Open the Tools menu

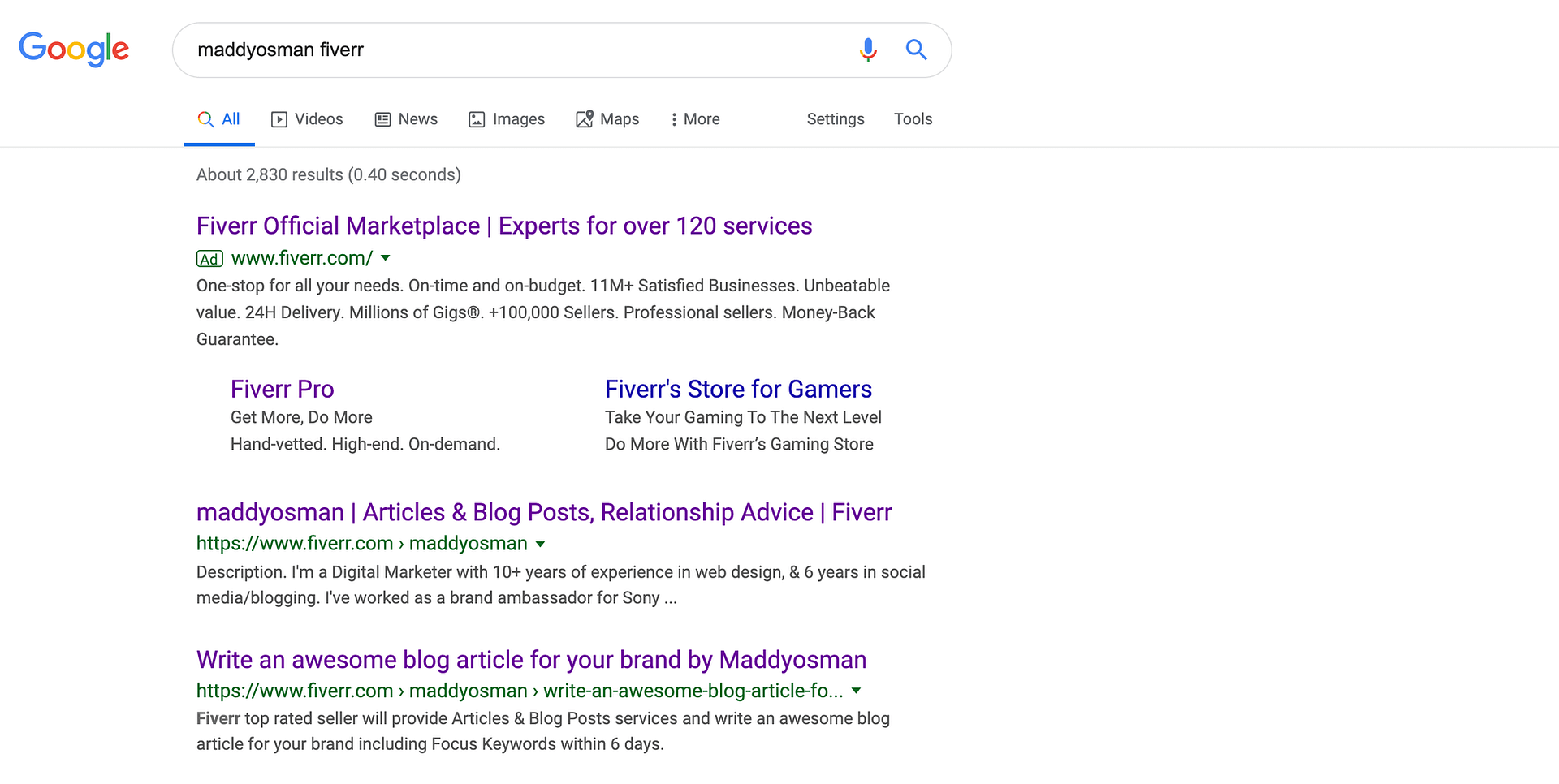(913, 118)
